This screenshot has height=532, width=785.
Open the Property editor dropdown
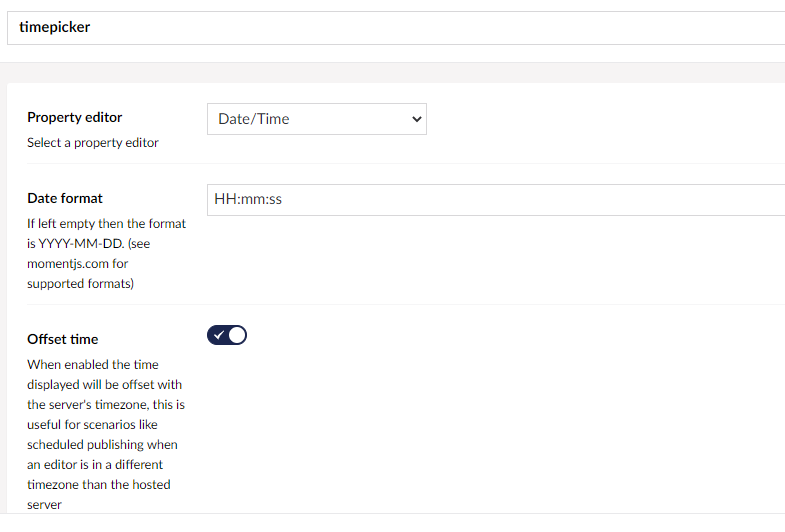point(316,119)
